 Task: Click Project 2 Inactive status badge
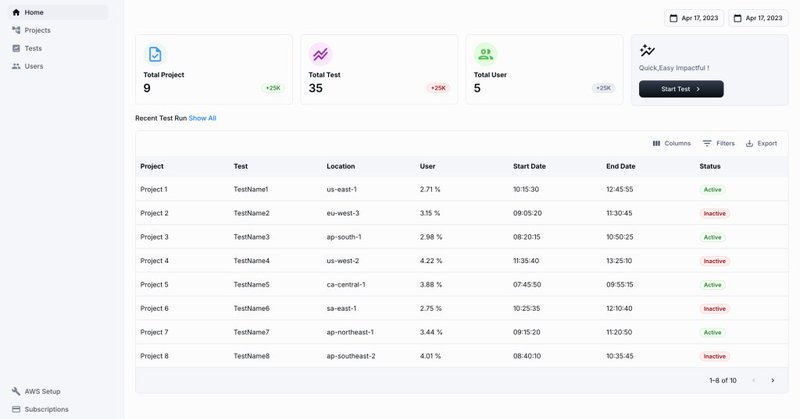(x=715, y=214)
